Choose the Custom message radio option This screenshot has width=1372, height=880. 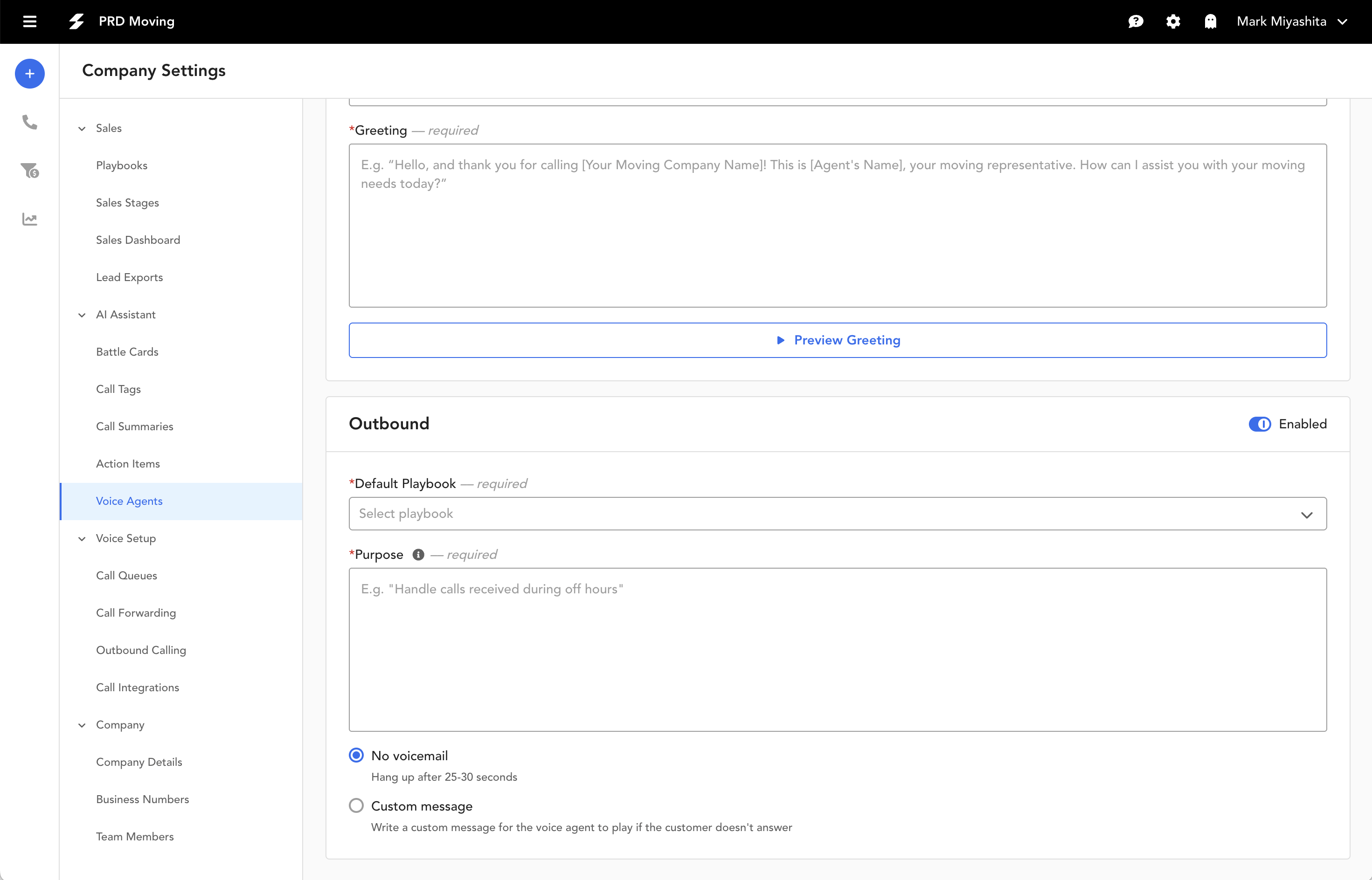[x=356, y=805]
